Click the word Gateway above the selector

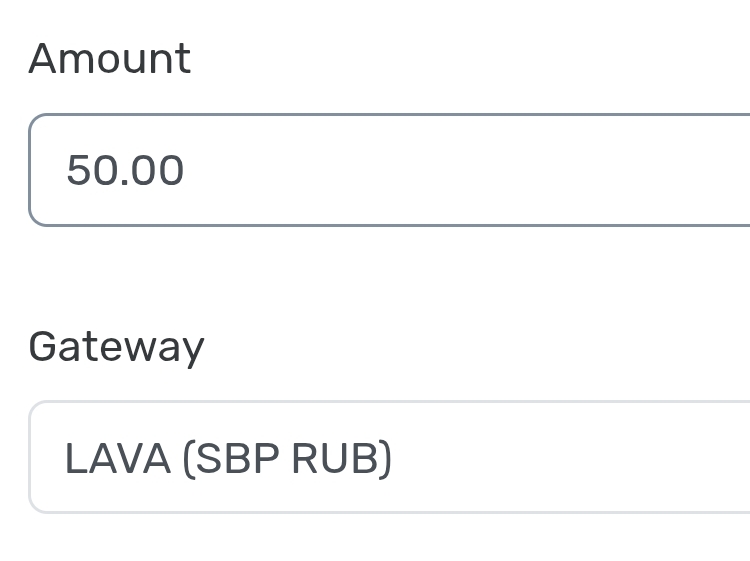point(116,346)
